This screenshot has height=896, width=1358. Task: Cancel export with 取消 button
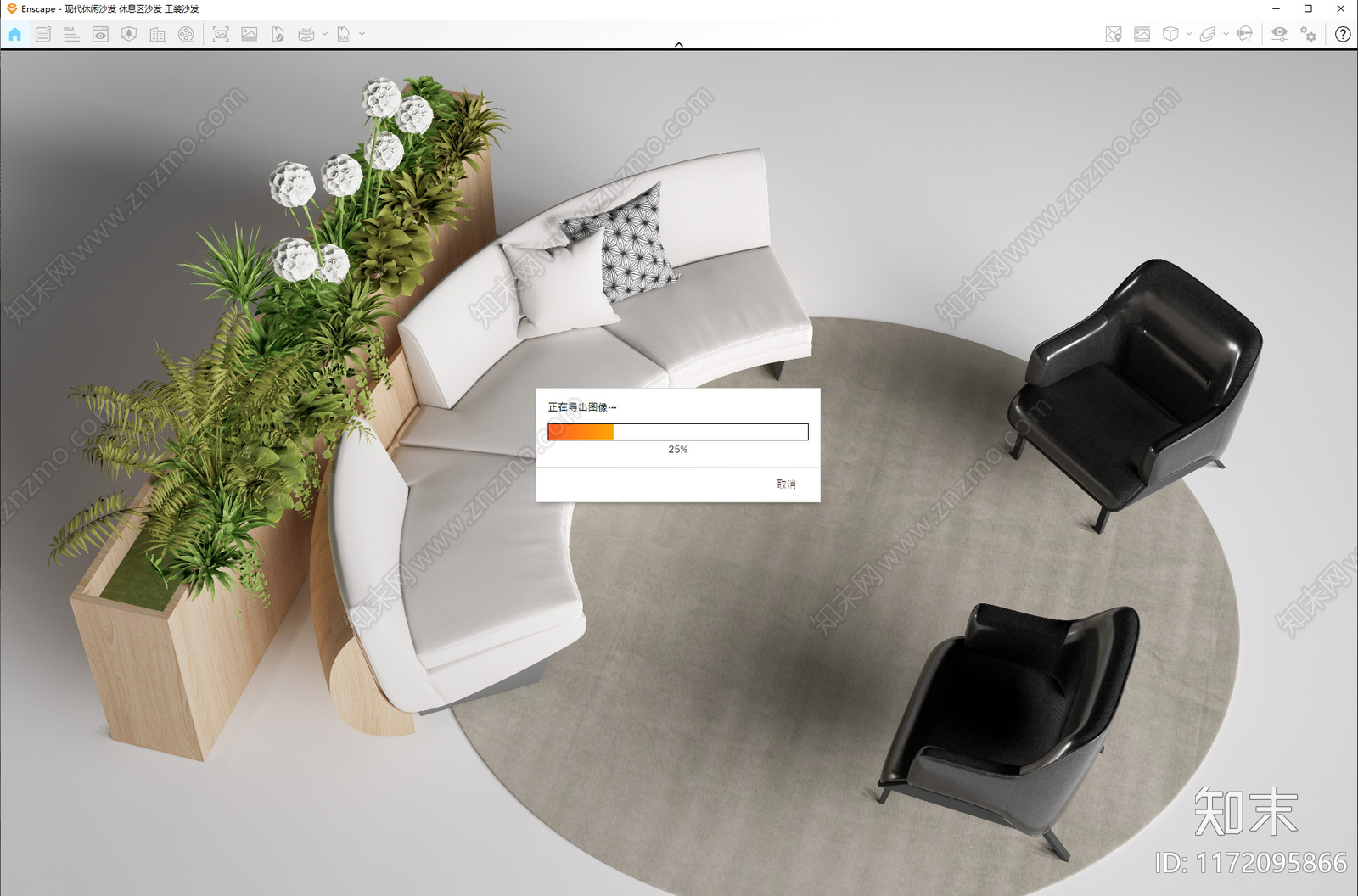pyautogui.click(x=786, y=484)
